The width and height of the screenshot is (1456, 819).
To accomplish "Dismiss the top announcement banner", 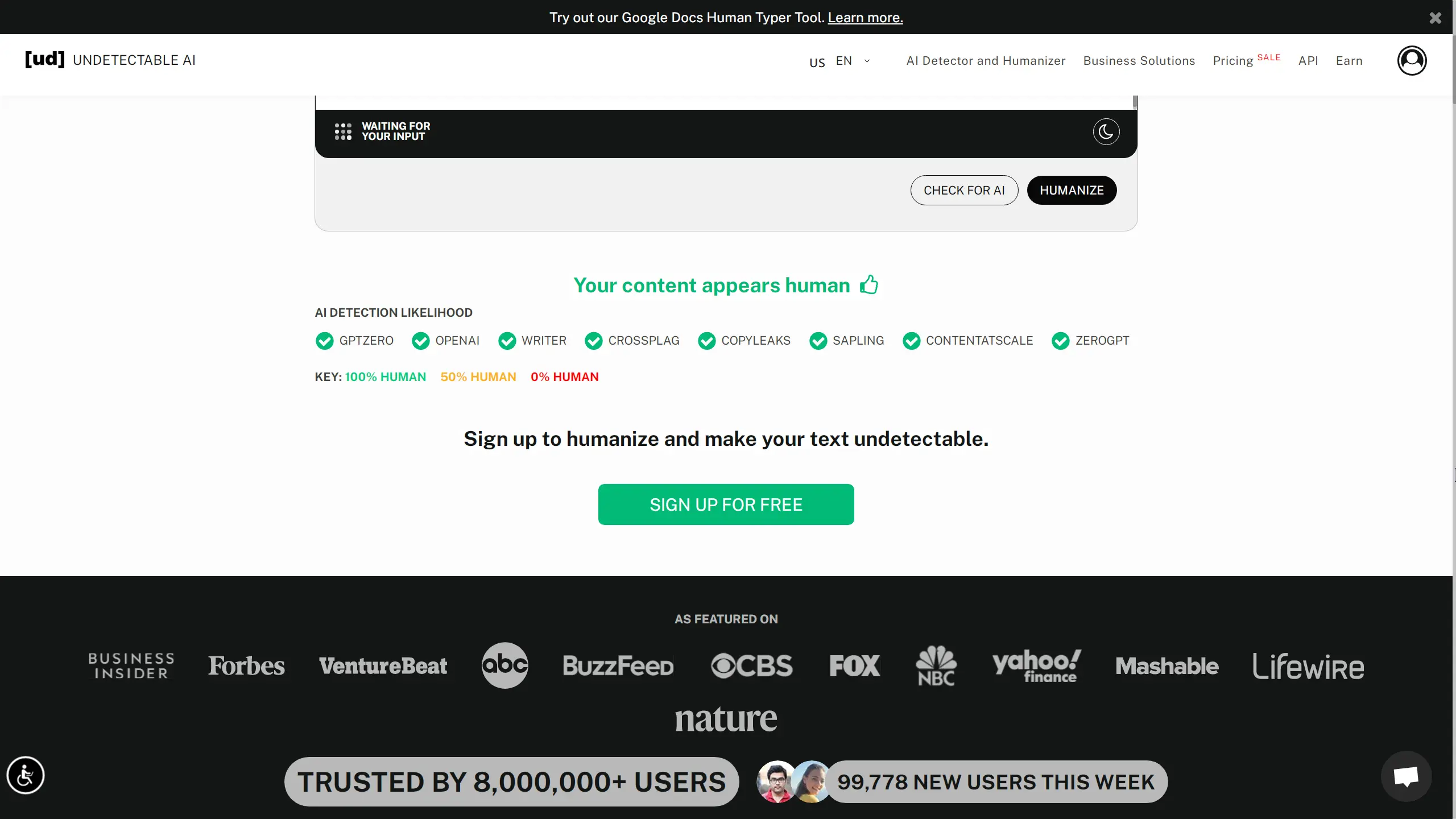I will point(1435,18).
